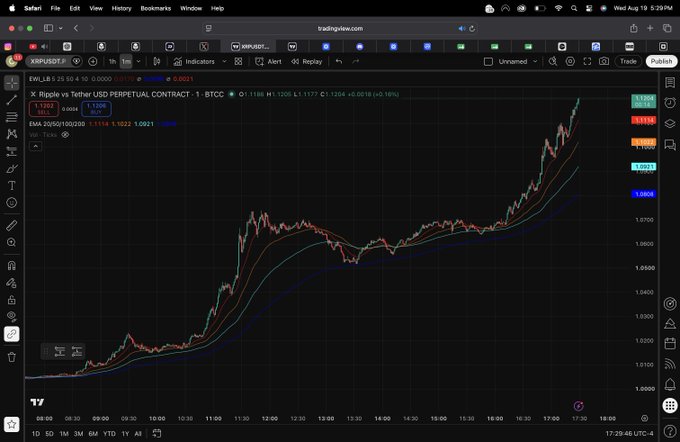Open the 17:29:46 UTC-4 timezone menu
The height and width of the screenshot is (442, 680).
(x=629, y=433)
